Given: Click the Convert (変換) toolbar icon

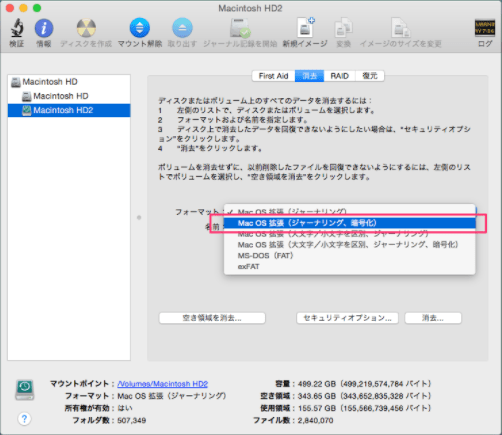Looking at the screenshot, I should coord(343,28).
